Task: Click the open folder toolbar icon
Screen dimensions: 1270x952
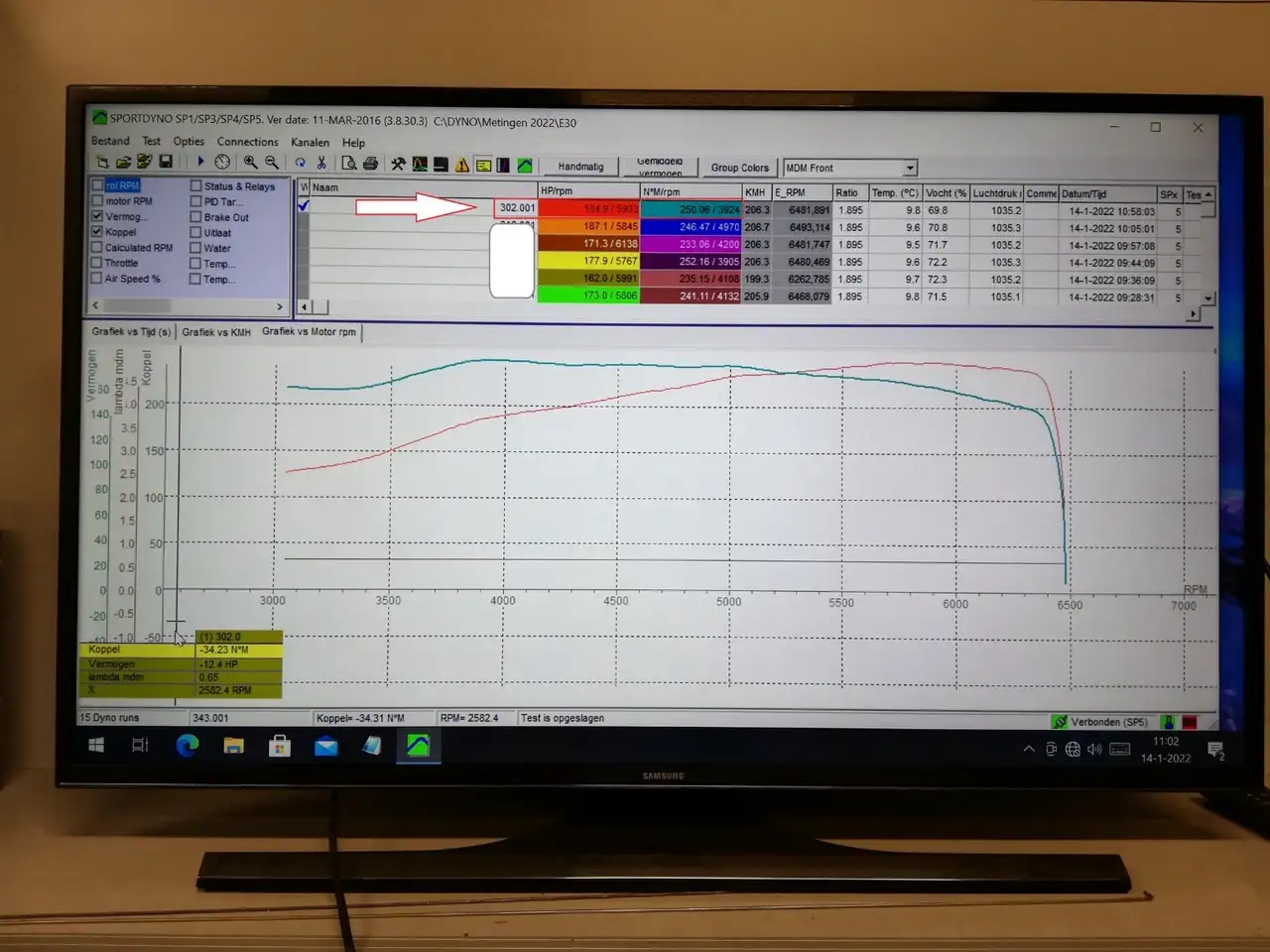Action: pos(124,162)
